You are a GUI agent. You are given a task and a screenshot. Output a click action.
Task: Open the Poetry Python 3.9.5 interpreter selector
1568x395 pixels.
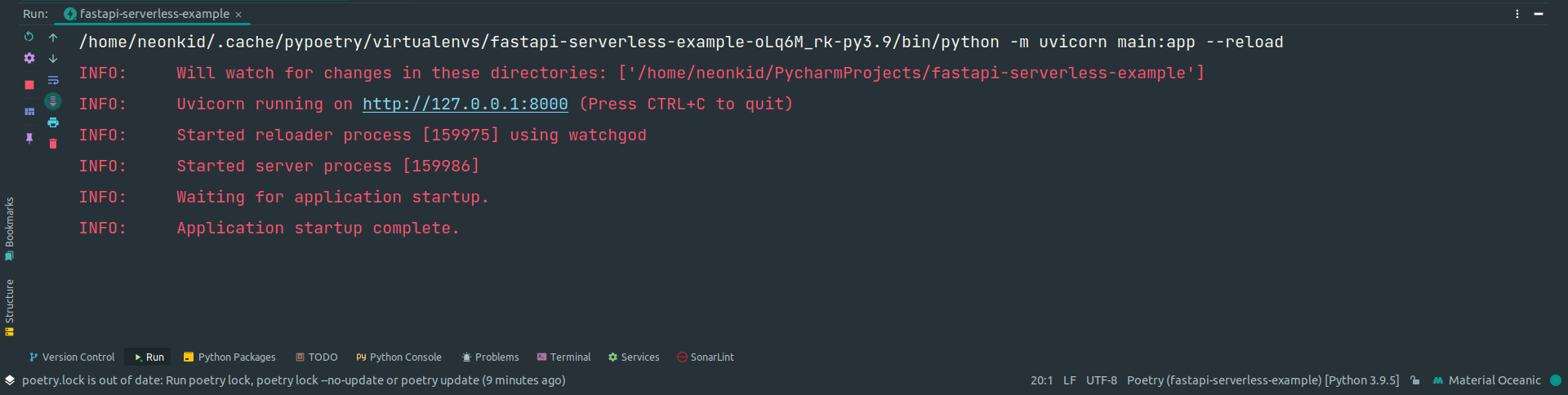pos(1263,380)
